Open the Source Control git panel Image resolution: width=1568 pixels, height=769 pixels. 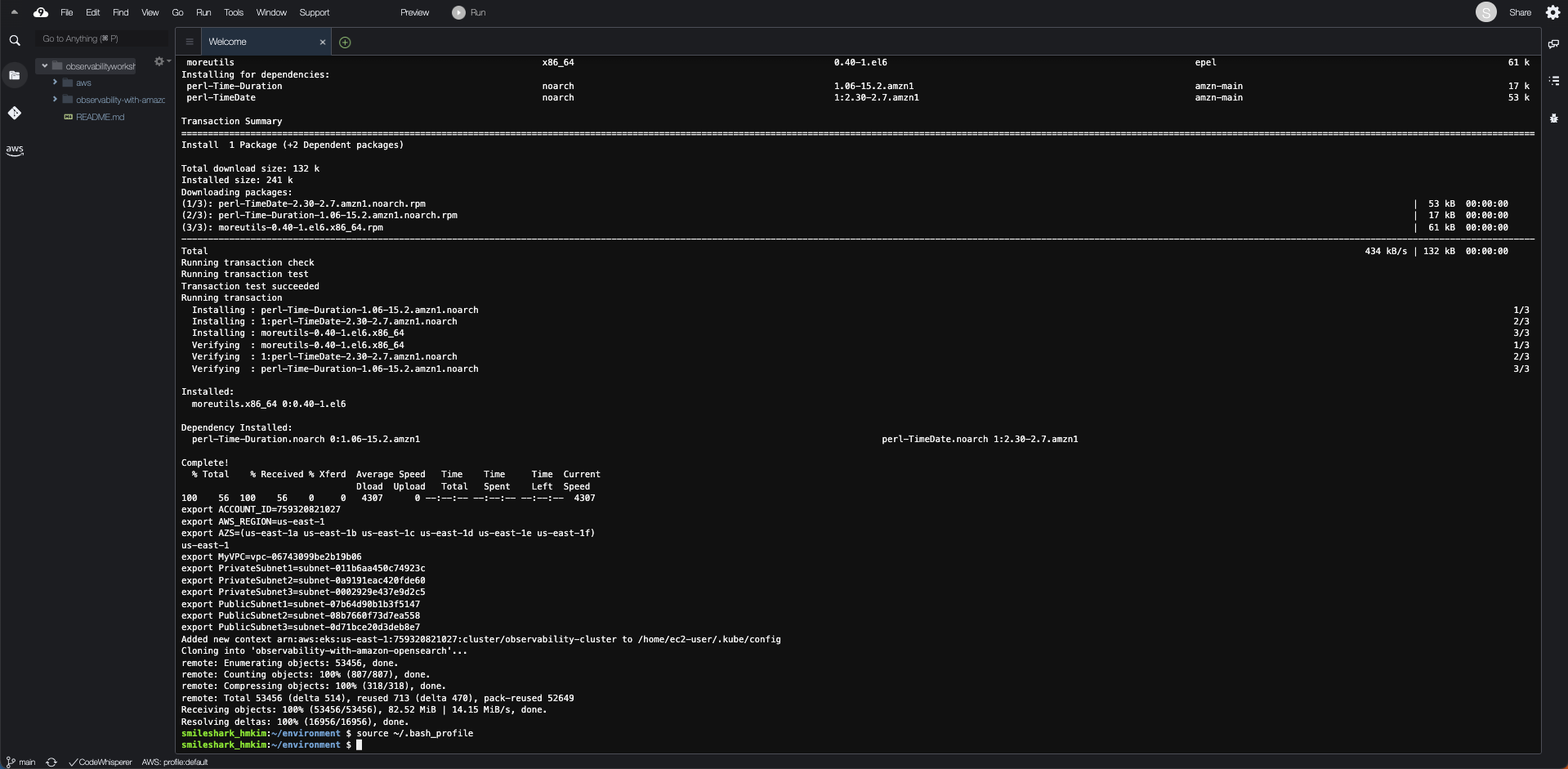(15, 113)
